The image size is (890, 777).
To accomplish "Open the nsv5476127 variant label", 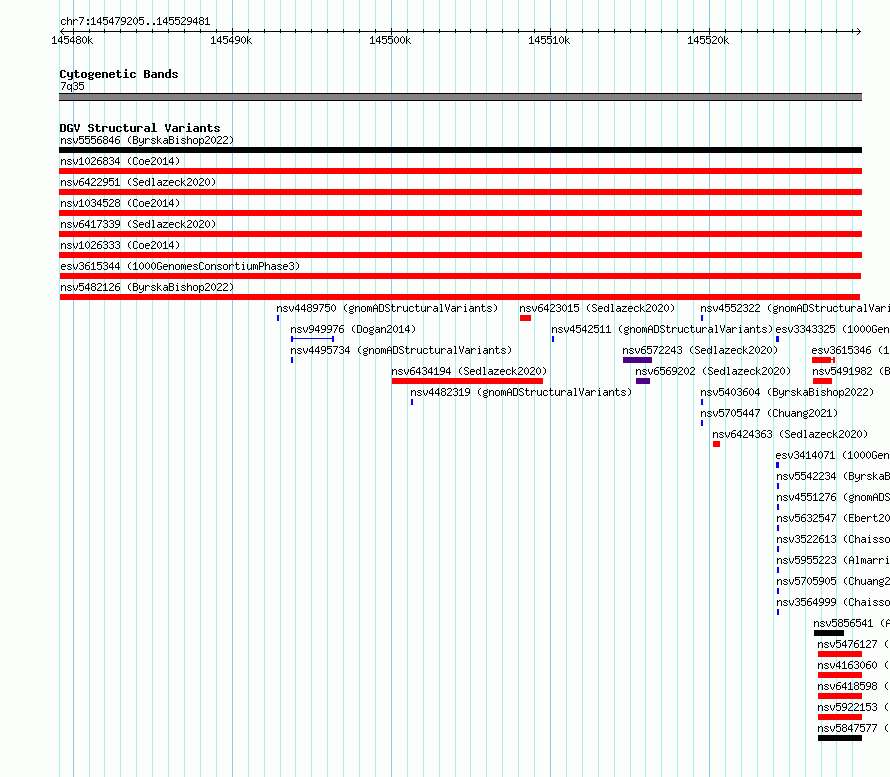I will pyautogui.click(x=853, y=644).
